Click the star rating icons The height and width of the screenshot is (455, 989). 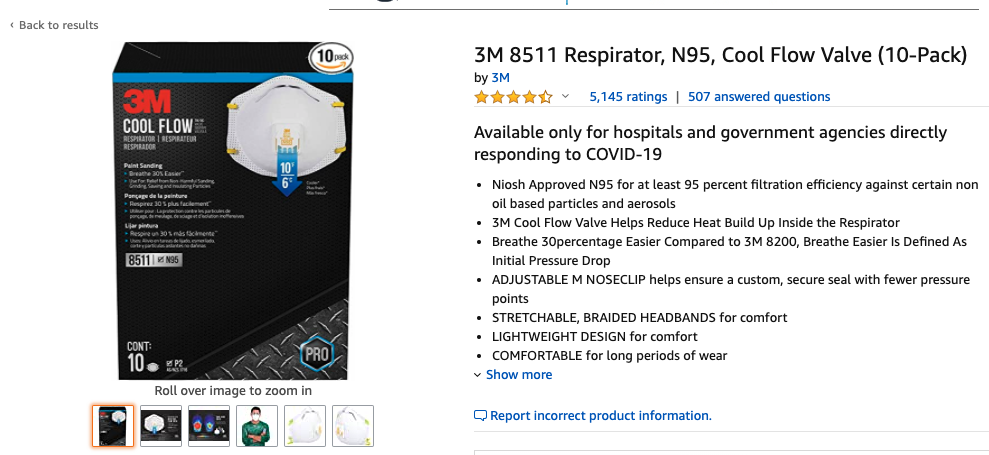tap(513, 97)
